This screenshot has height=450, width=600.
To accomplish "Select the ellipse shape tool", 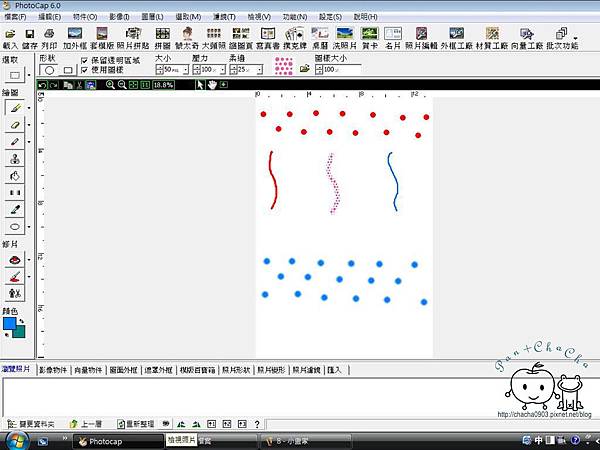I will coord(15,227).
